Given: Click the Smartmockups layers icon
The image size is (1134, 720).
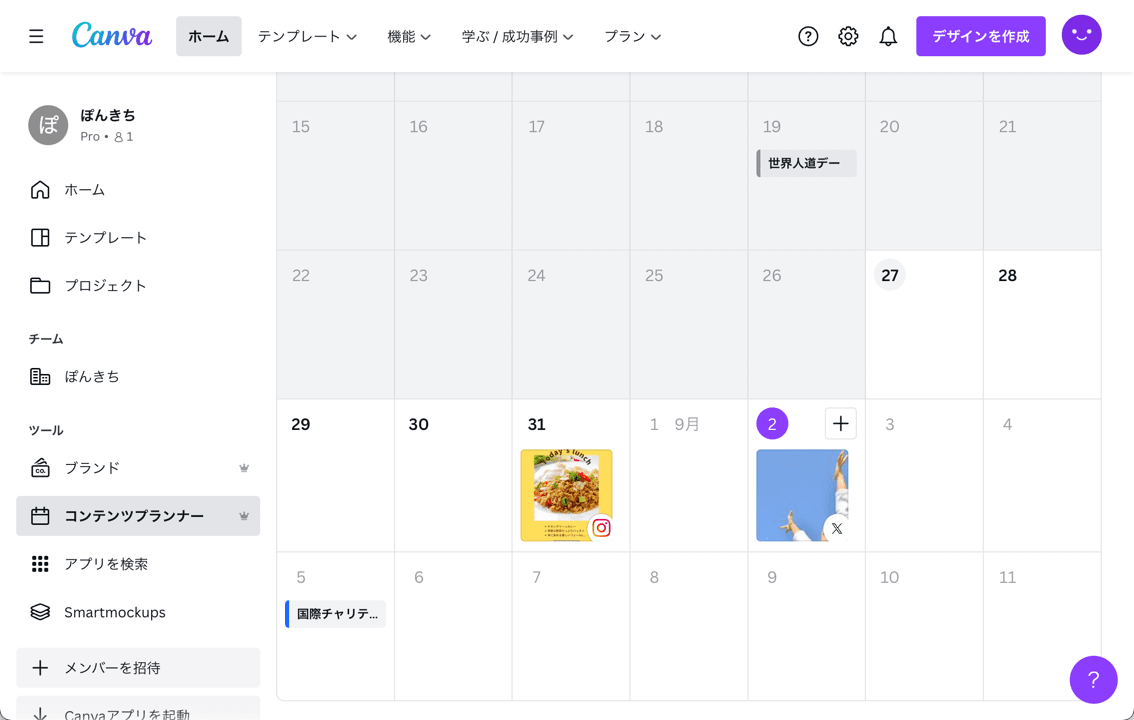Looking at the screenshot, I should click(x=40, y=612).
